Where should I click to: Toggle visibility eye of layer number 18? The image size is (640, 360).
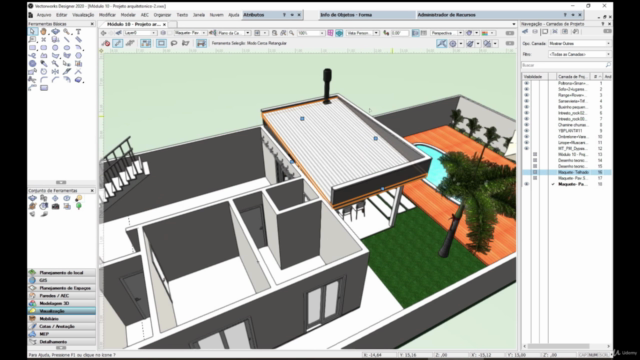526,184
